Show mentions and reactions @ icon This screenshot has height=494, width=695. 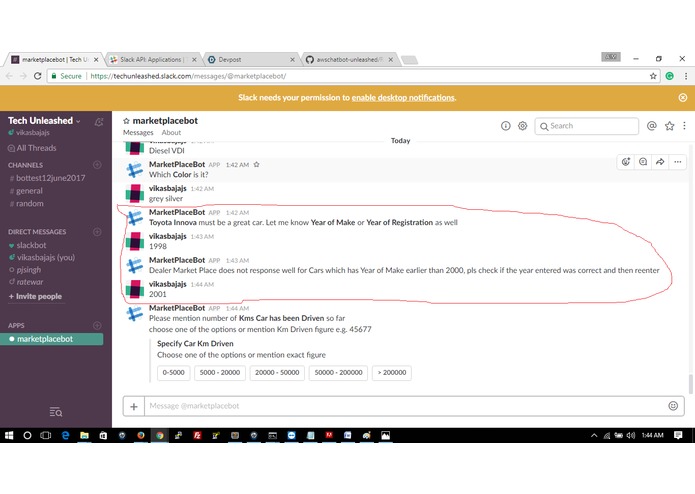[x=652, y=126]
